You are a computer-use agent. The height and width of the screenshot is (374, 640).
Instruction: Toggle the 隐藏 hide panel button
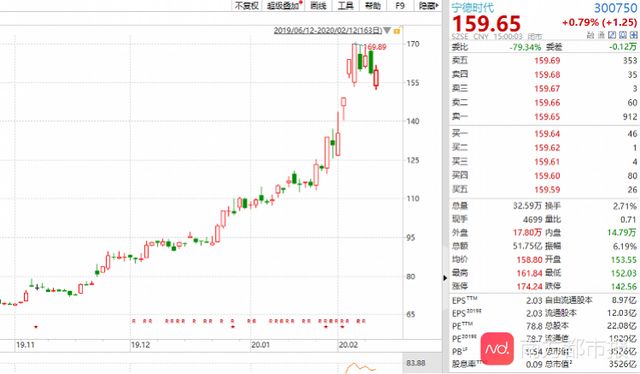click(x=428, y=5)
